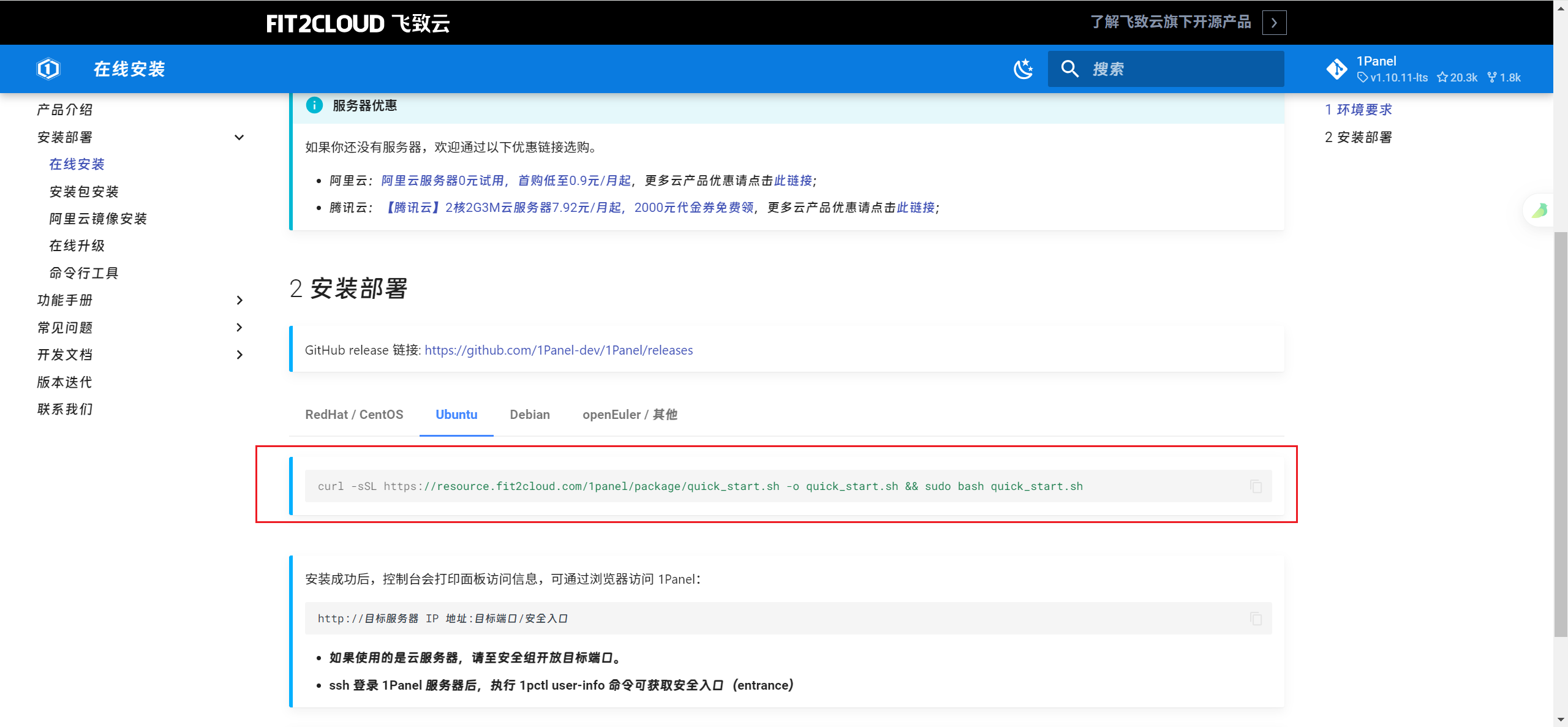Click the search magnifier icon
This screenshot has height=727, width=1568.
[1069, 69]
